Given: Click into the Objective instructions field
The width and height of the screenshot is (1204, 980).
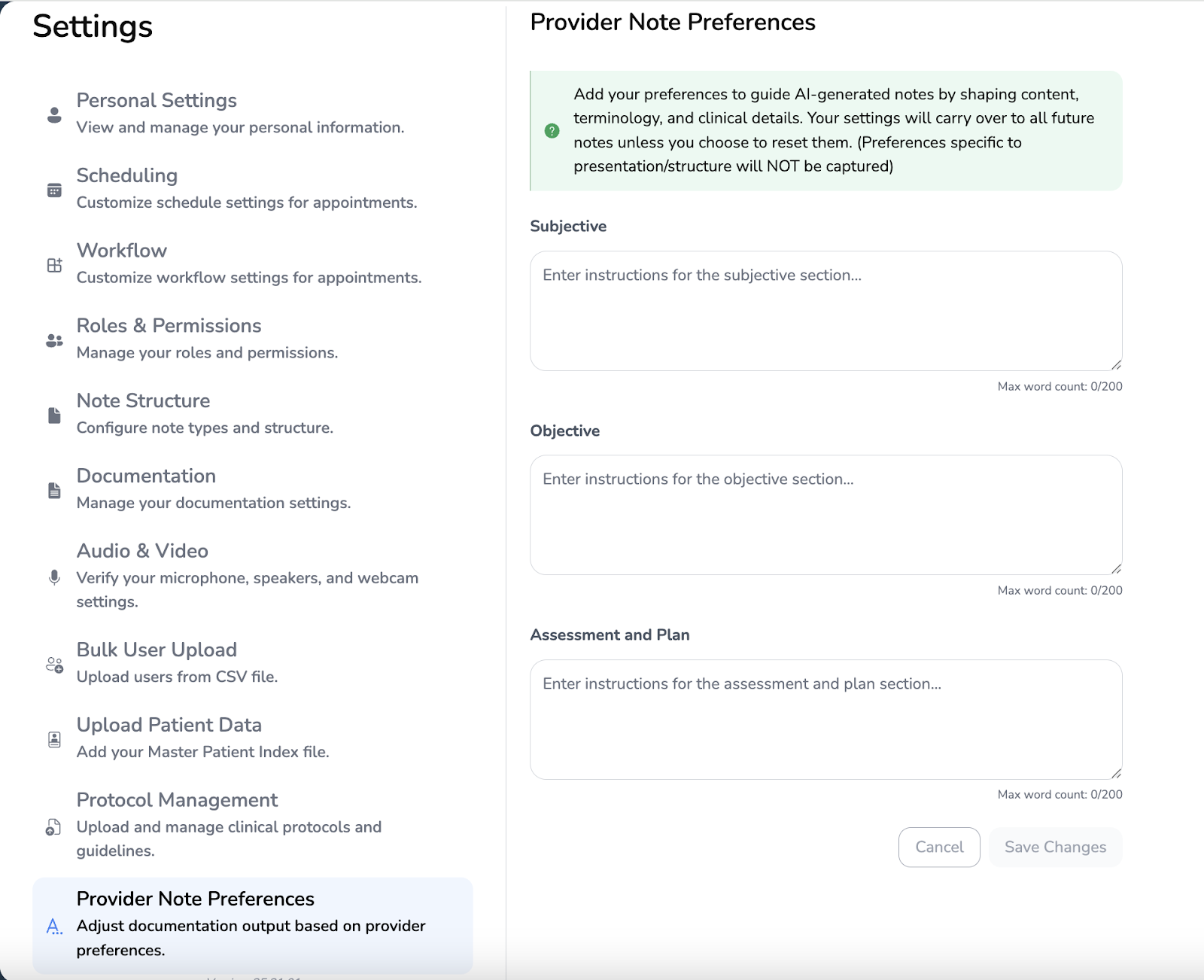Looking at the screenshot, I should 825,514.
